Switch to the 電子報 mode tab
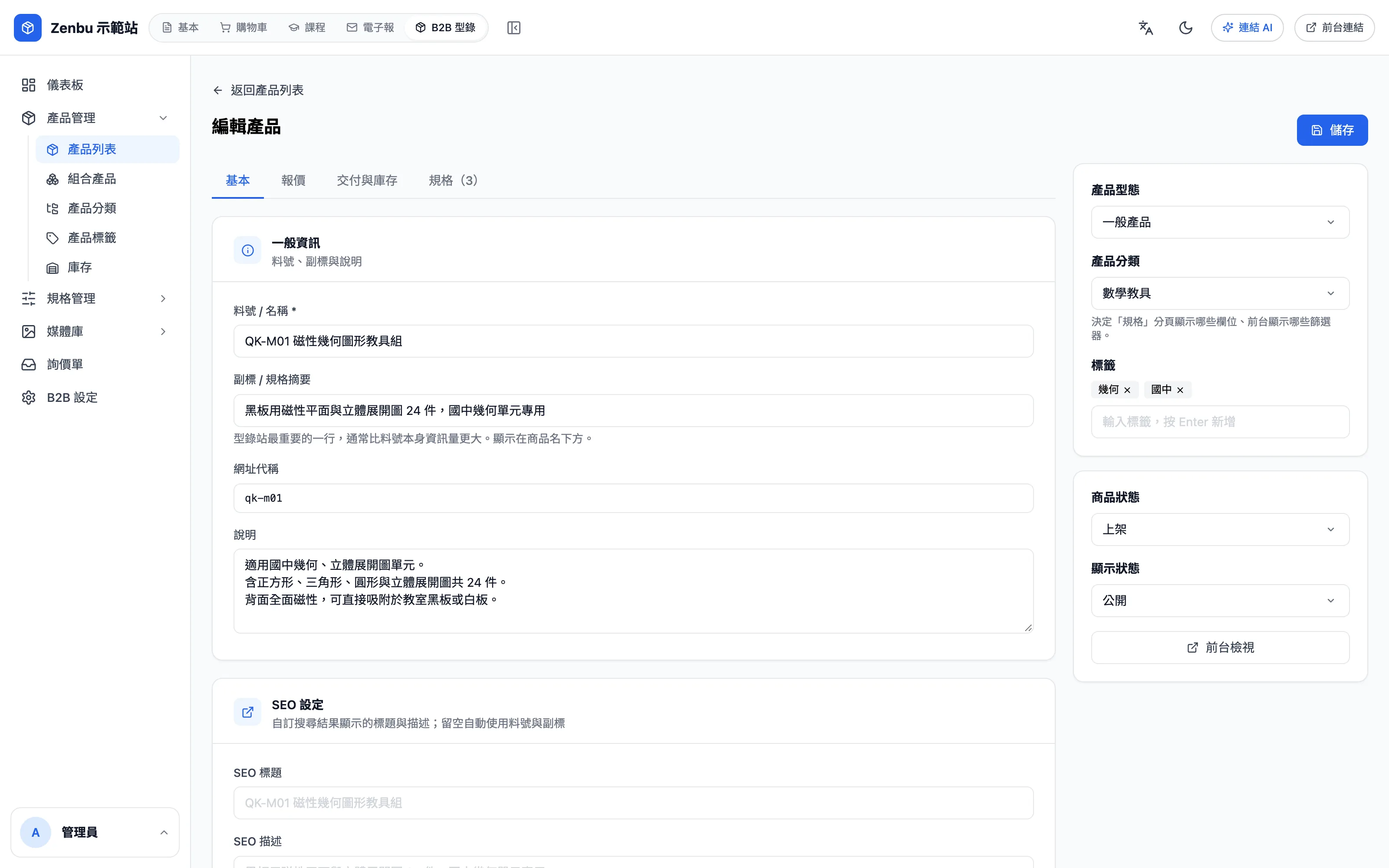 point(370,27)
